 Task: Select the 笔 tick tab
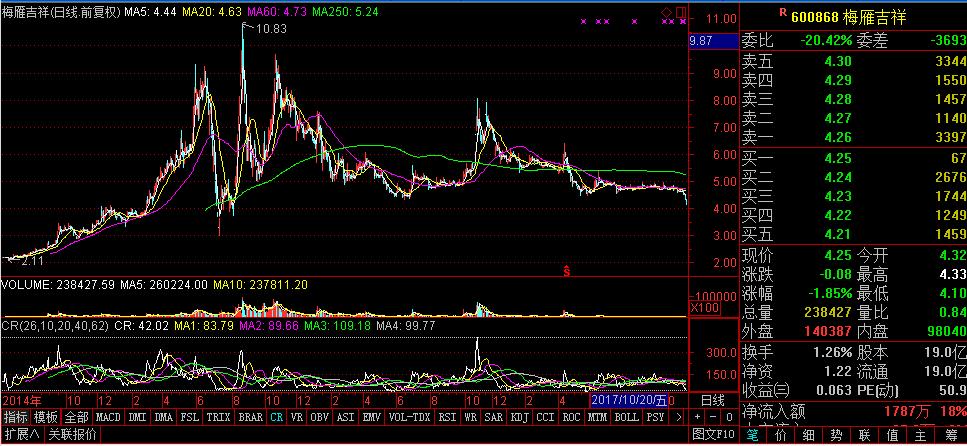click(x=752, y=435)
